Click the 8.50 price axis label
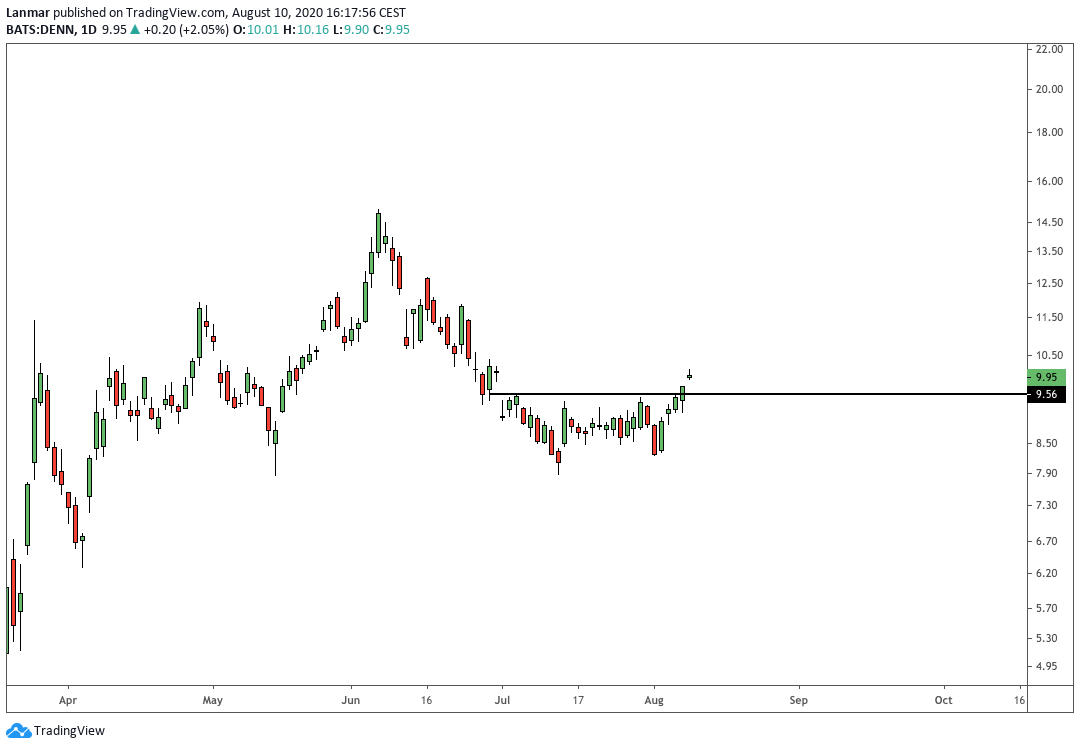The width and height of the screenshot is (1080, 749). tap(1046, 443)
